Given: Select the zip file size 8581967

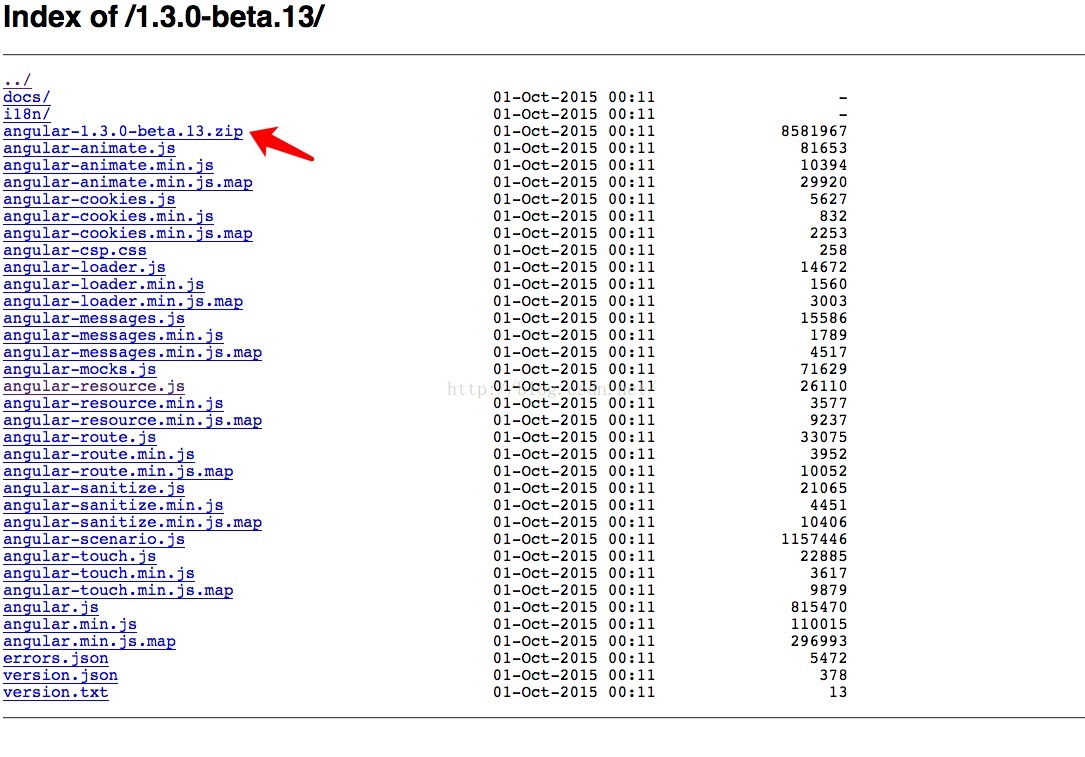Looking at the screenshot, I should point(814,131).
